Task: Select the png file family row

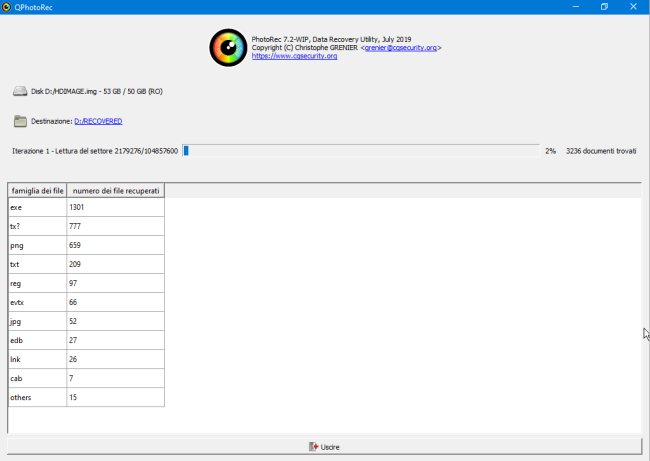Action: click(x=86, y=245)
